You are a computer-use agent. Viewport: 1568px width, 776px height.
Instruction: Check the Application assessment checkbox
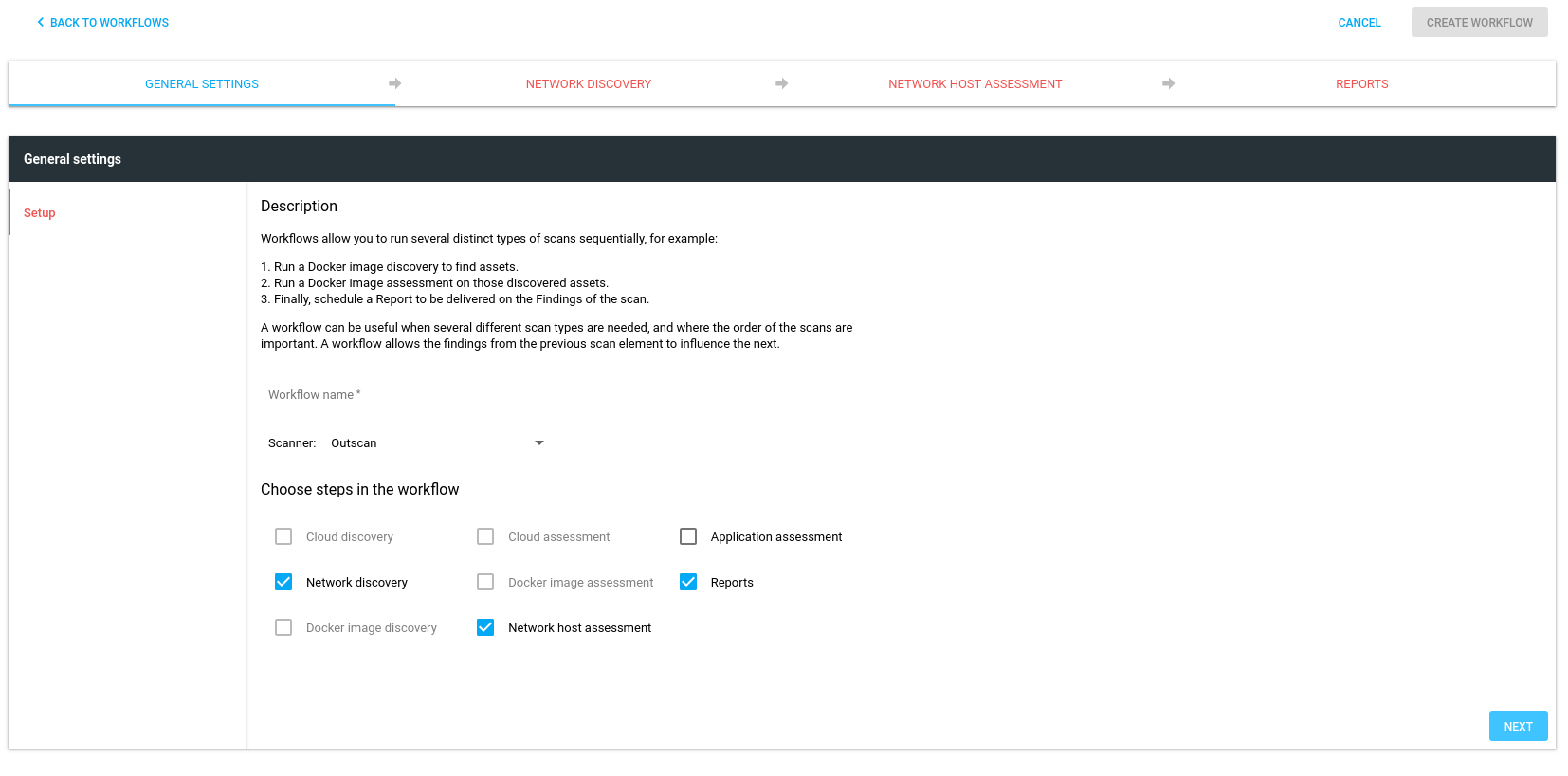688,536
